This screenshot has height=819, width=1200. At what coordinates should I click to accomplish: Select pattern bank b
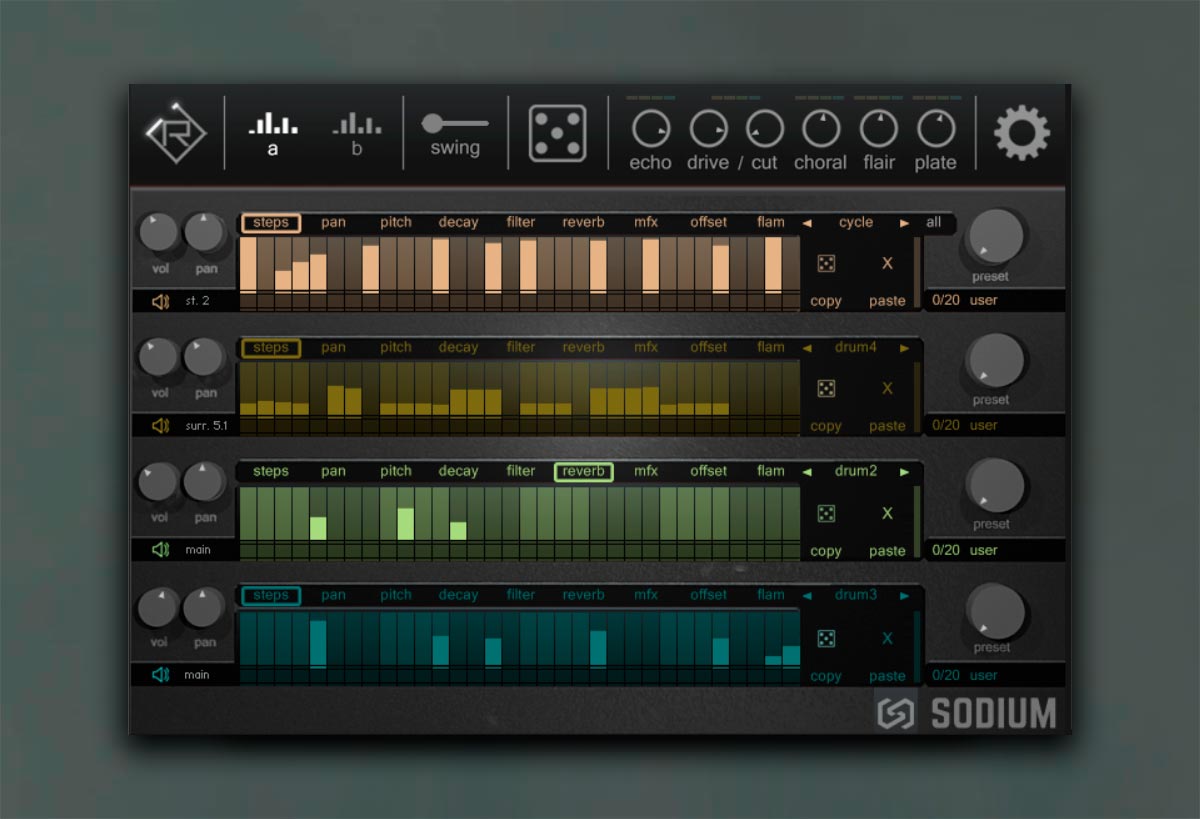(357, 134)
